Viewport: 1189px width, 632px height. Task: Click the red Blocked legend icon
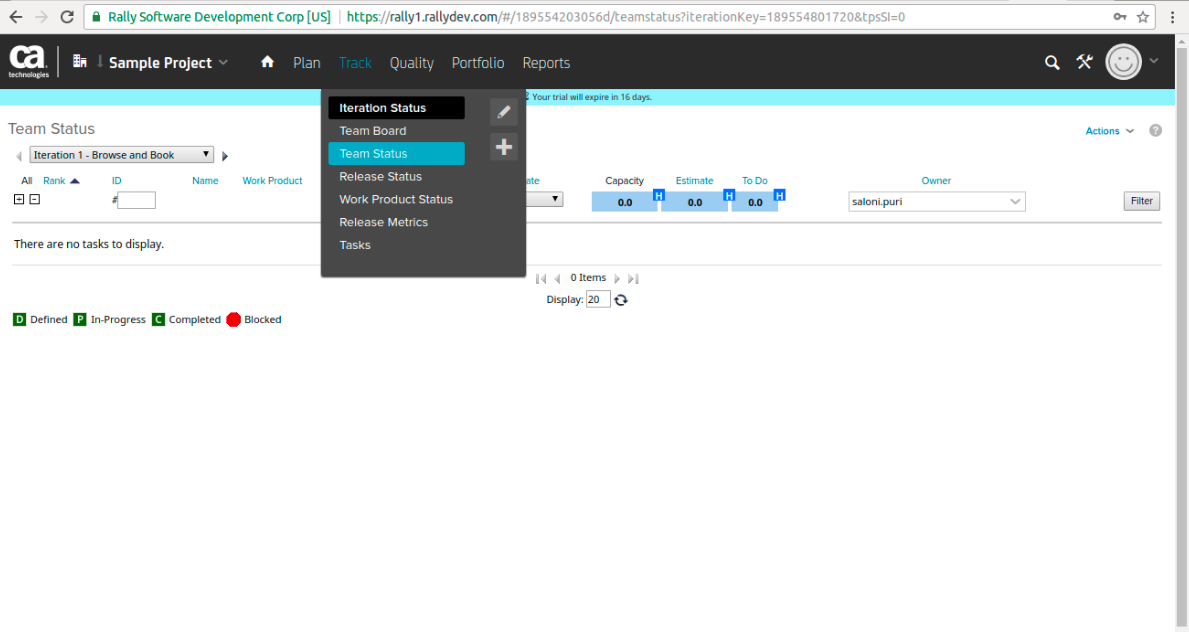pos(234,319)
